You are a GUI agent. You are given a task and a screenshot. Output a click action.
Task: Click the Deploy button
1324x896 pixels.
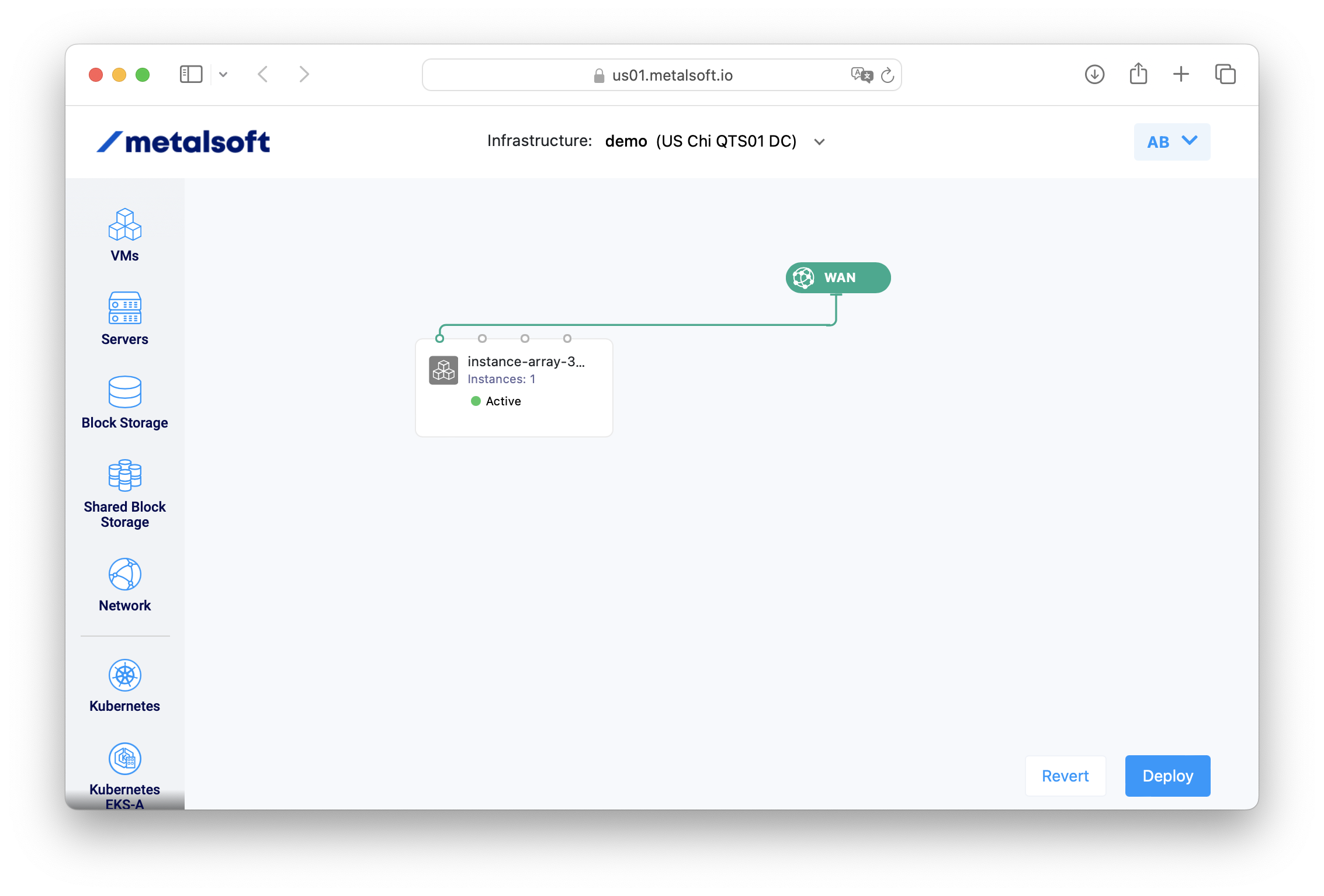(x=1167, y=776)
